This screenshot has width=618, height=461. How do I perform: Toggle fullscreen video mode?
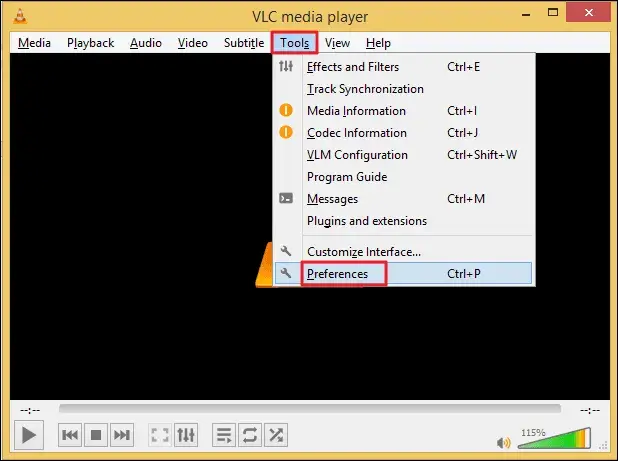tap(160, 435)
